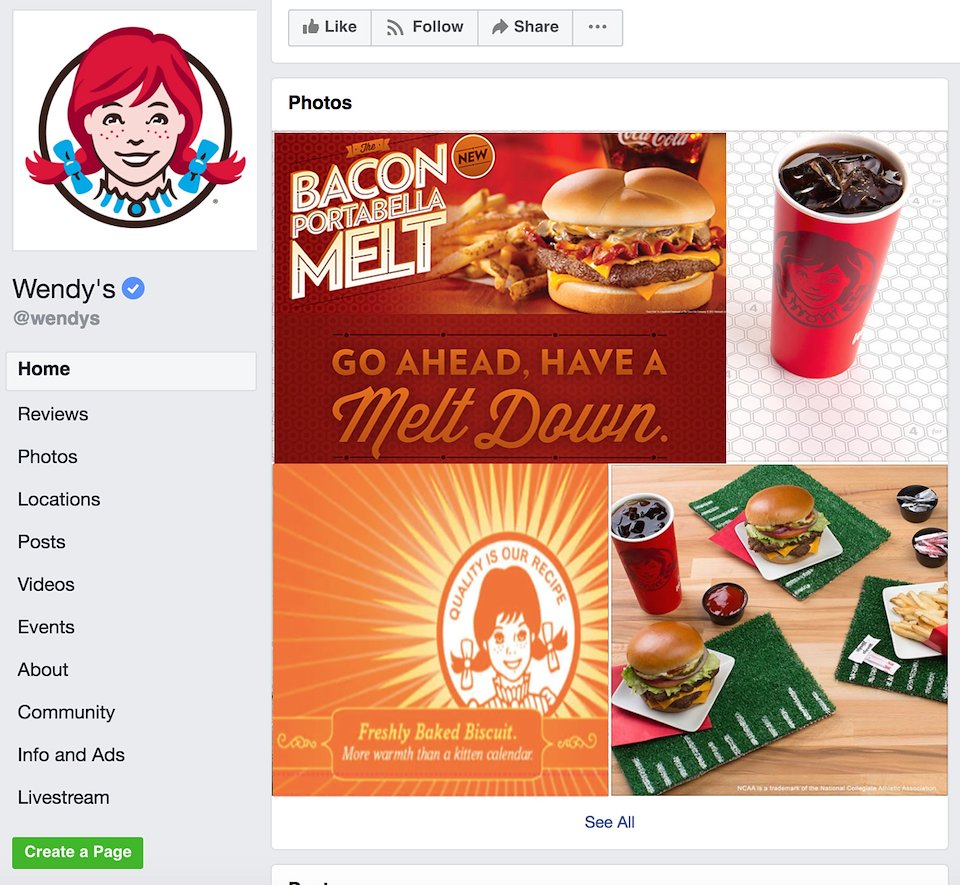Select the Home tab in sidebar
Screen dimensions: 960x885
[131, 371]
